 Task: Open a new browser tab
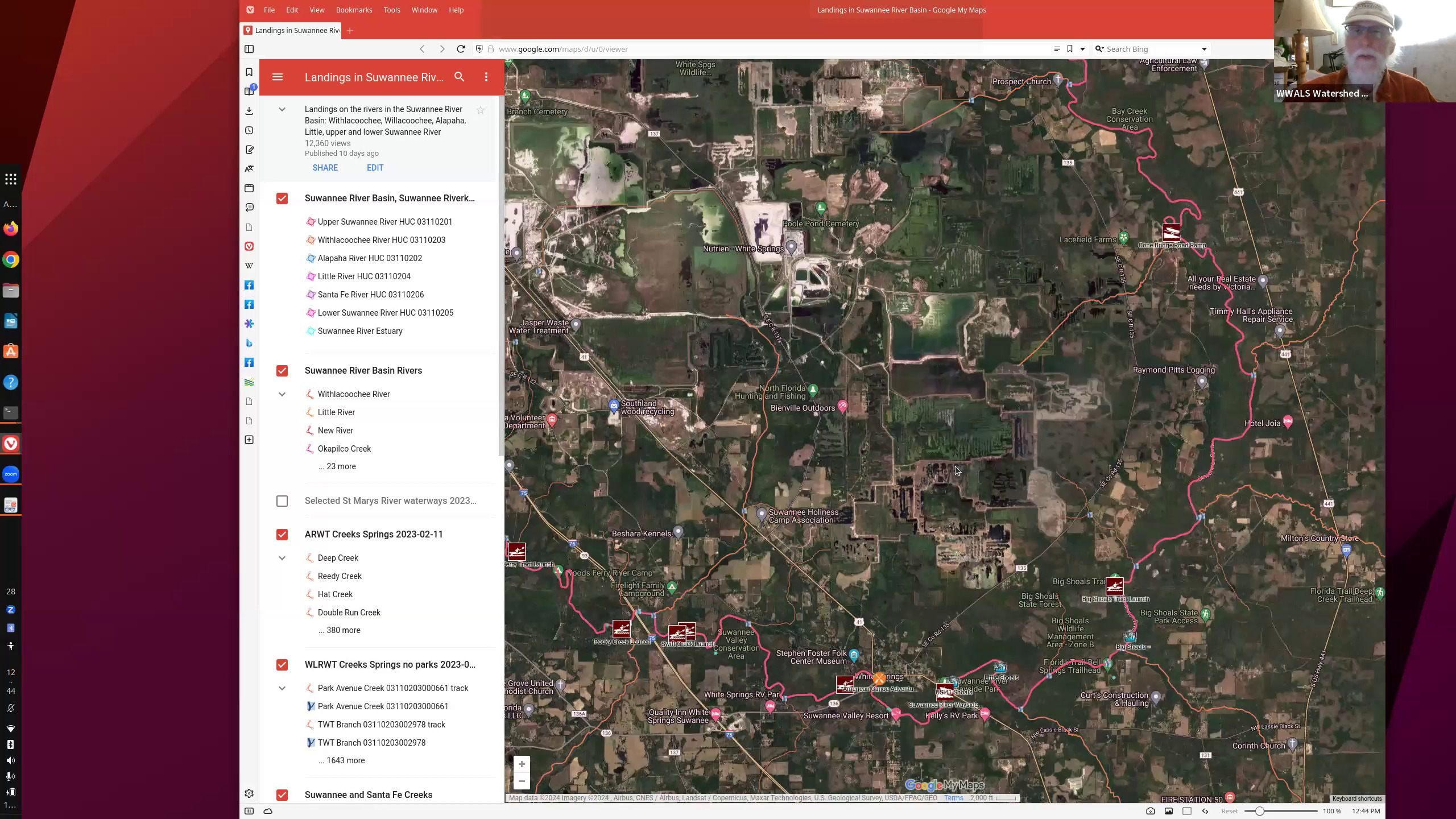(x=350, y=31)
